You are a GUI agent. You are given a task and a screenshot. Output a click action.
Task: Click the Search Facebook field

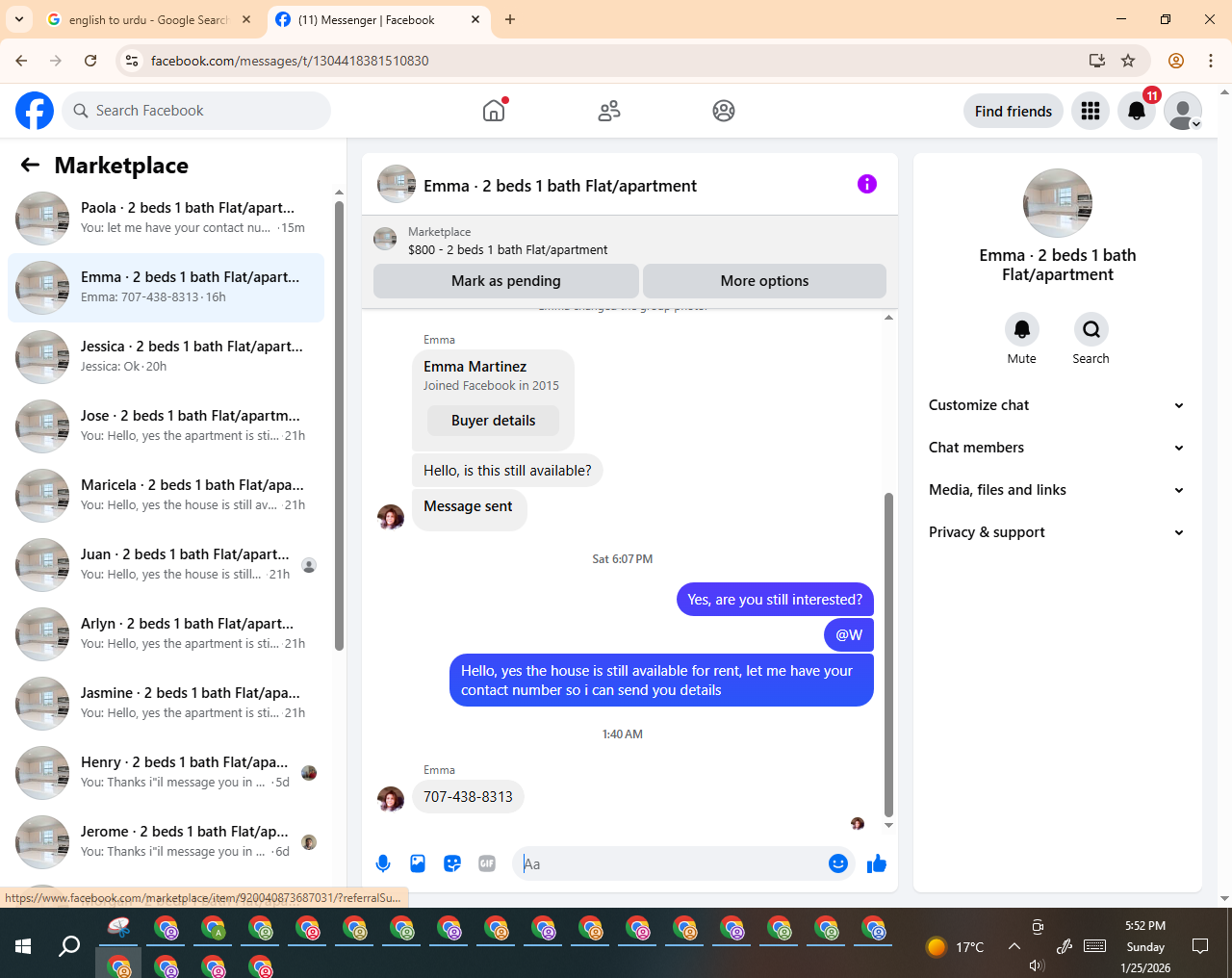pyautogui.click(x=196, y=111)
